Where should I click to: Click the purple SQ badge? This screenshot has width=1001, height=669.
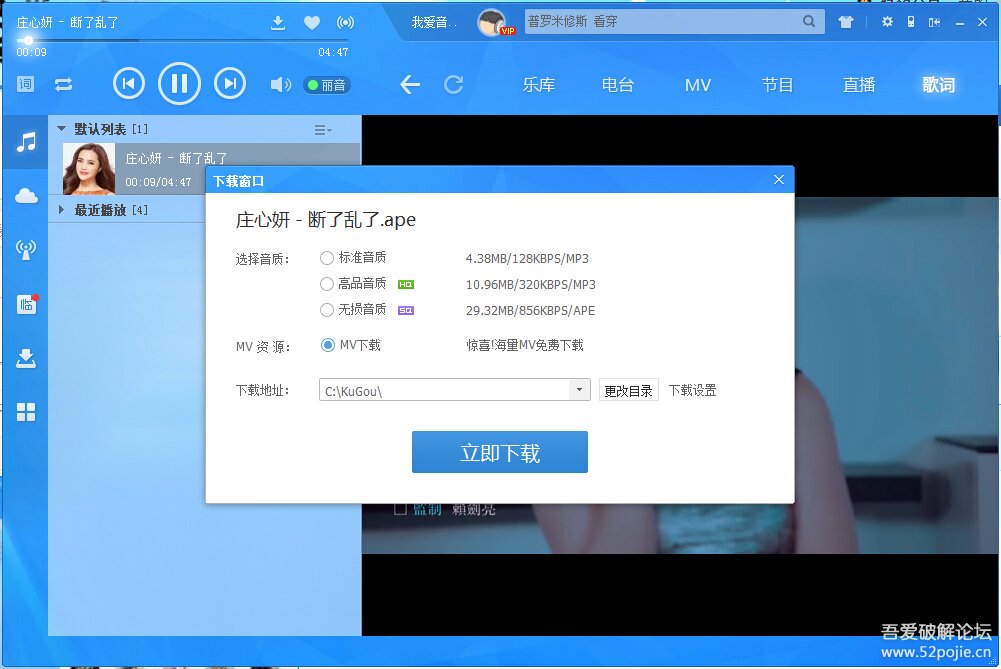[406, 311]
